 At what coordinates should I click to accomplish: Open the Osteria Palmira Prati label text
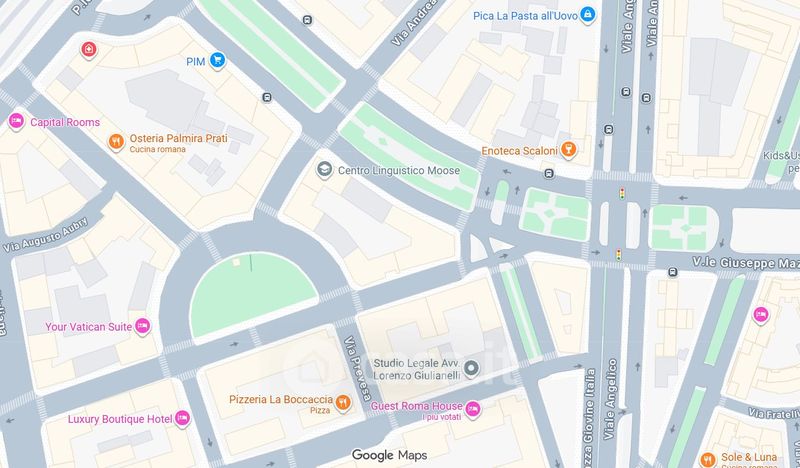point(179,138)
